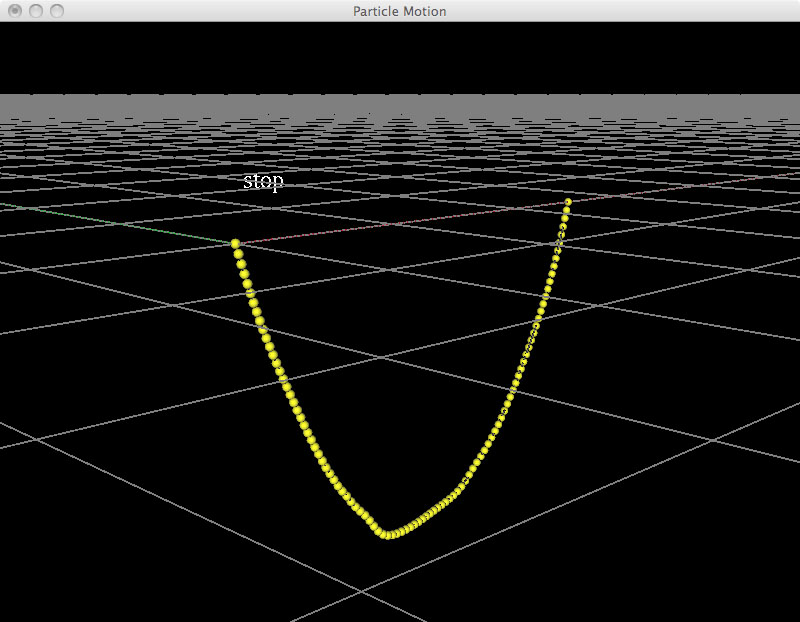Click the gray horizon band of the grid
800x622 pixels.
(x=400, y=105)
